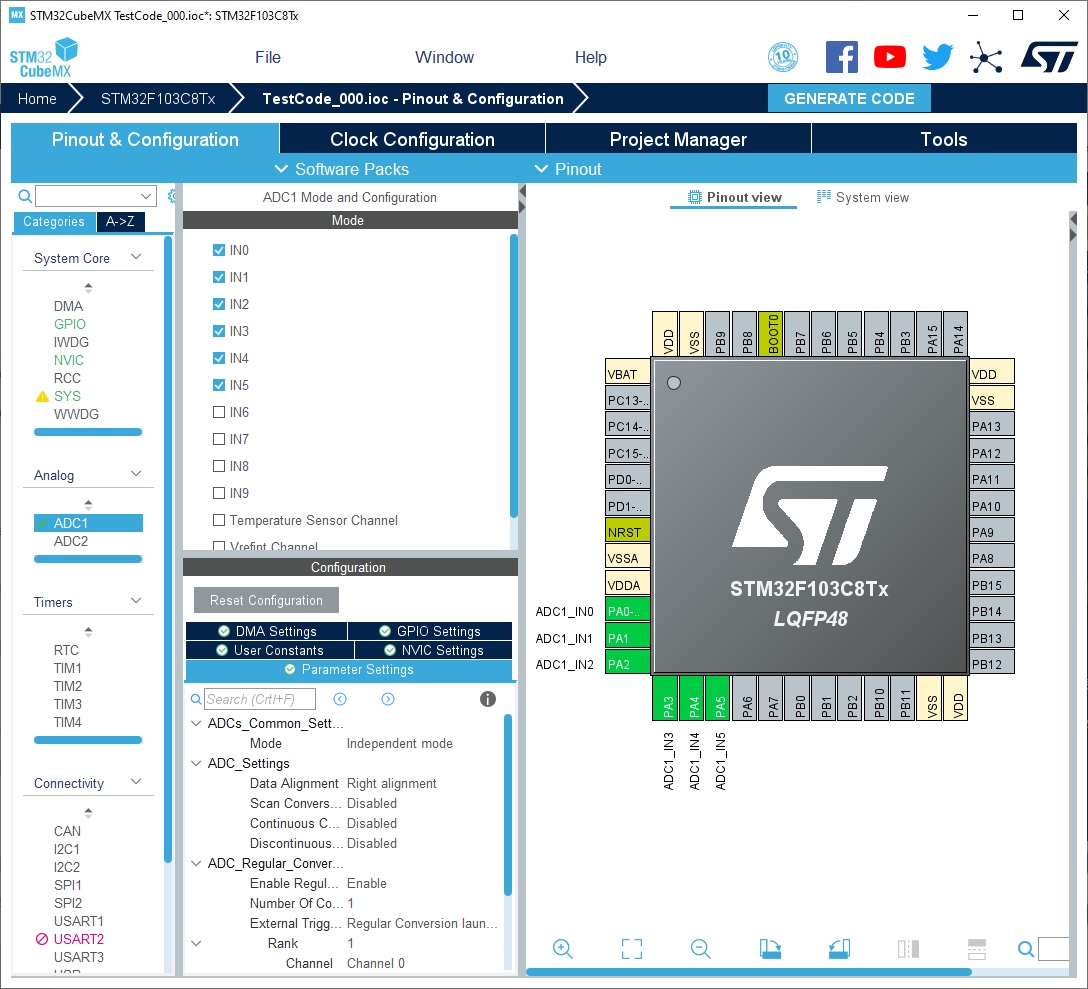1088x989 pixels.
Task: Go to previous parameter search result
Action: point(339,699)
